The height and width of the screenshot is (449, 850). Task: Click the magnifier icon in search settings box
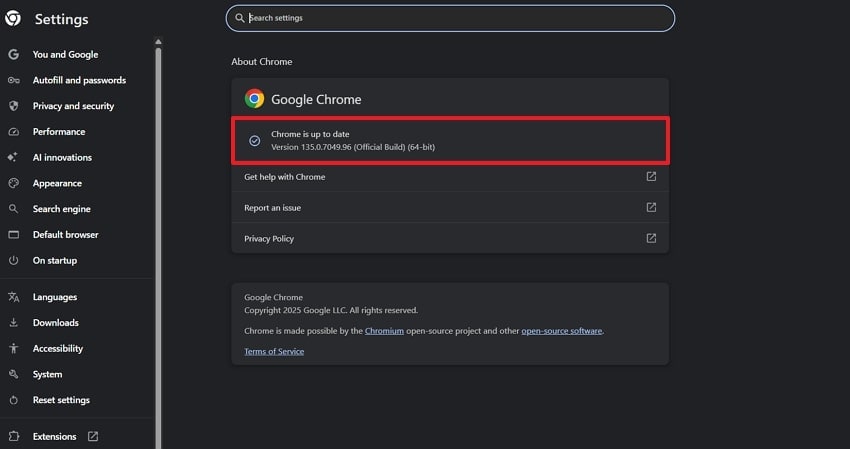point(240,18)
